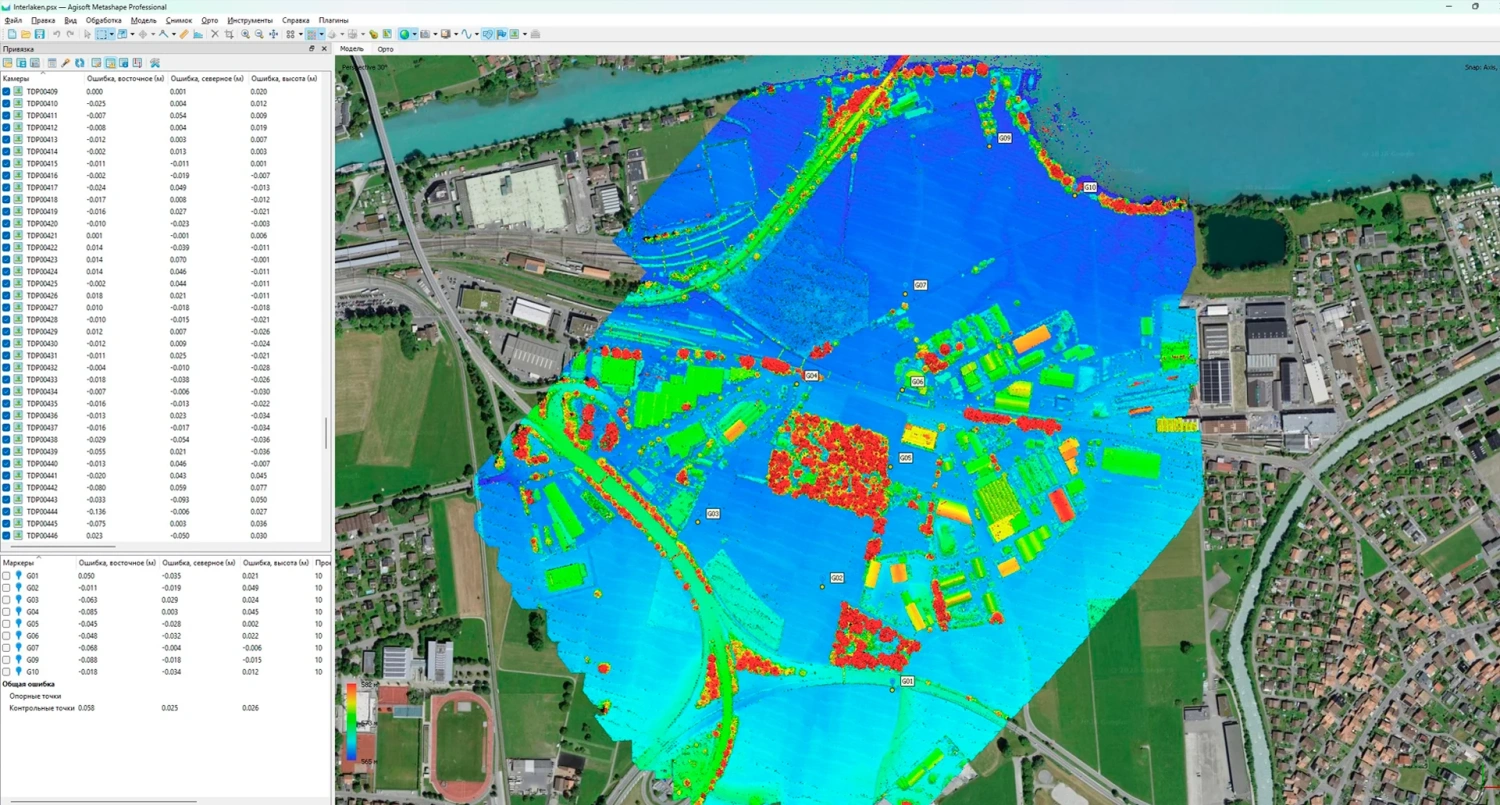Image resolution: width=1500 pixels, height=805 pixels.
Task: Click the G04 marker label in the map view
Action: click(812, 376)
